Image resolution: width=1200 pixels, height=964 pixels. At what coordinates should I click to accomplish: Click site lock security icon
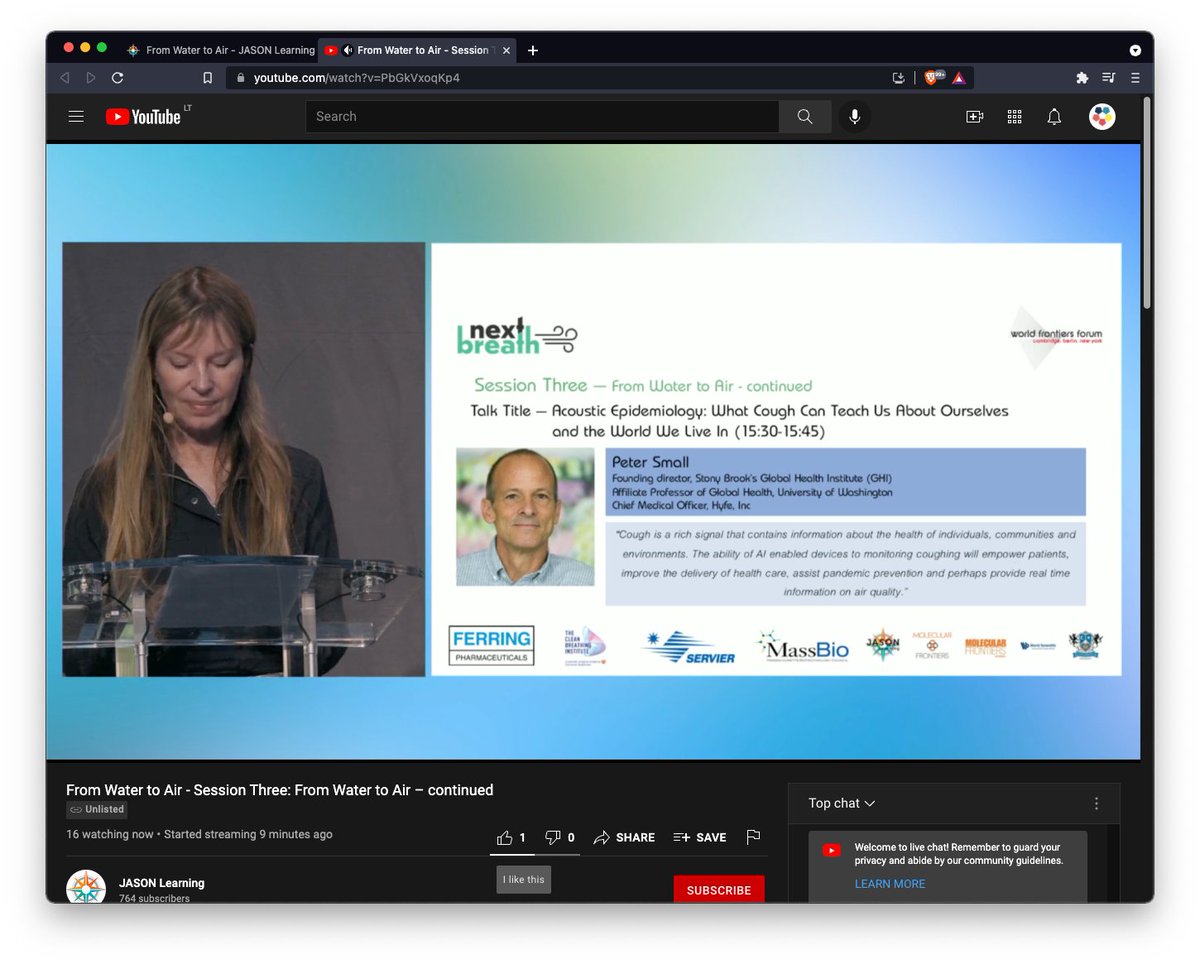(x=240, y=78)
